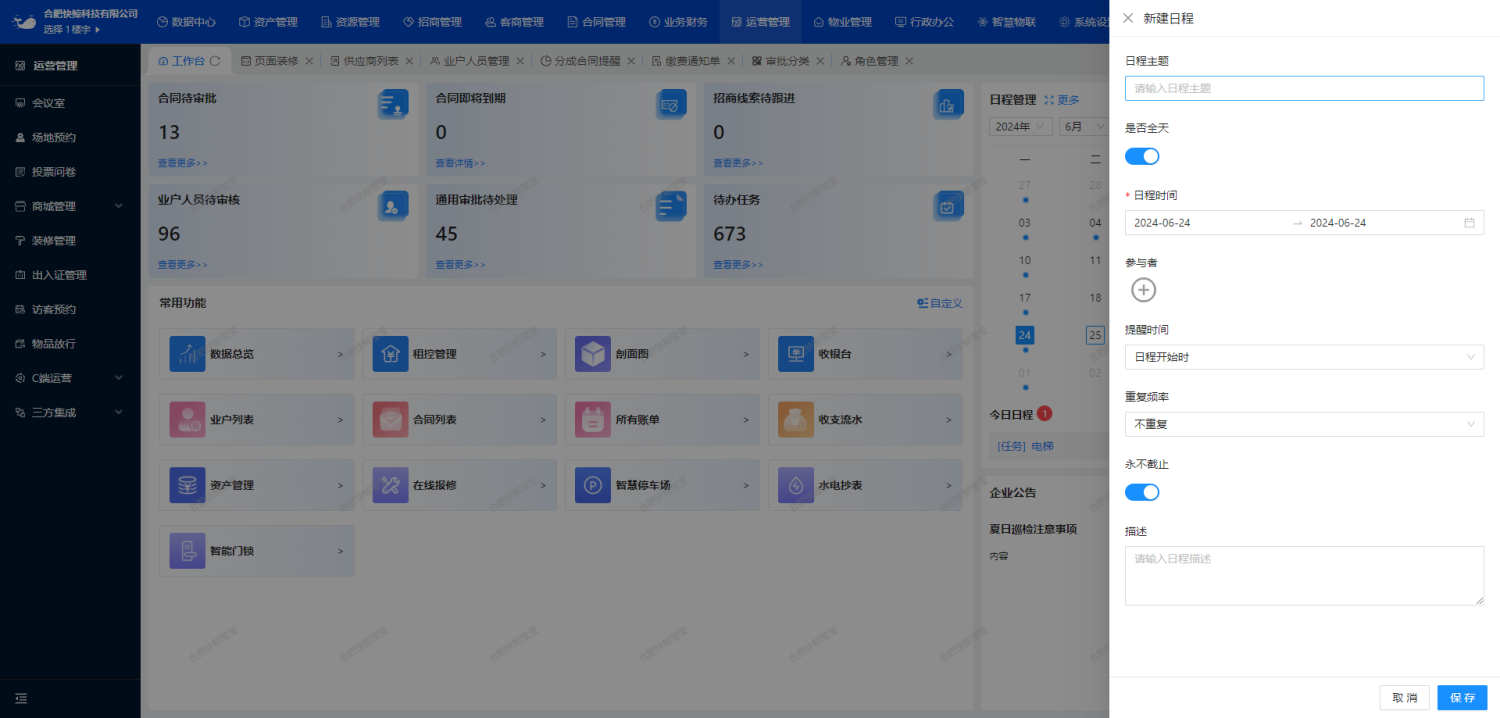Viewport: 1500px width, 718px height.
Task: Open the 业户列表 shortcut
Action: click(x=257, y=420)
